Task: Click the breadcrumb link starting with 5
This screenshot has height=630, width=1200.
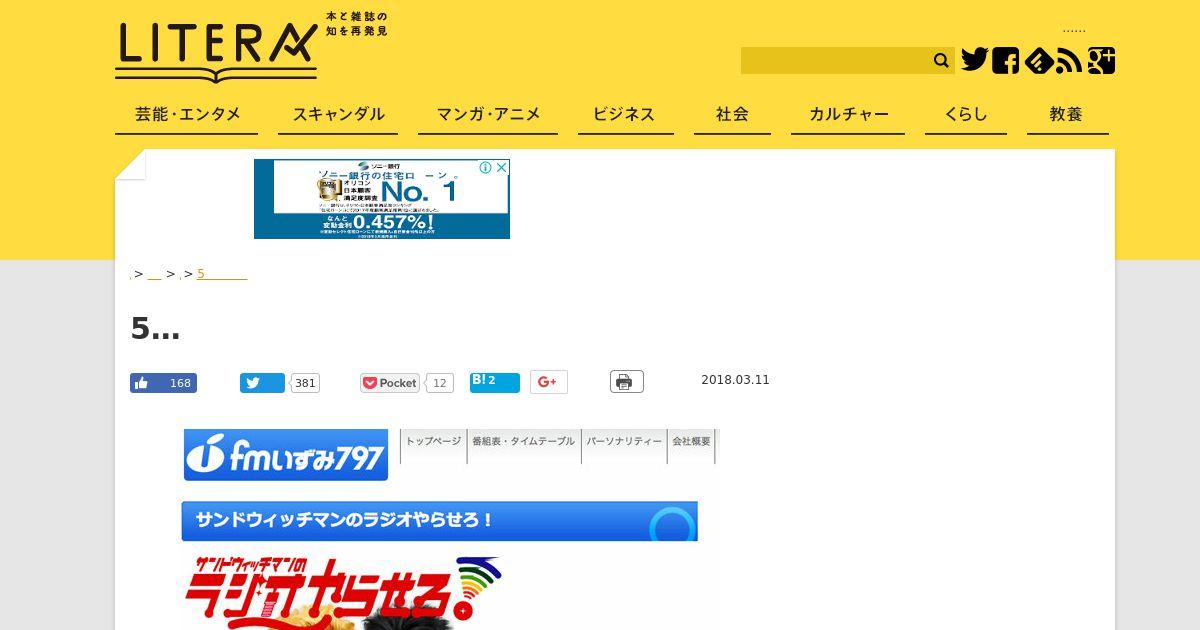Action: 222,274
